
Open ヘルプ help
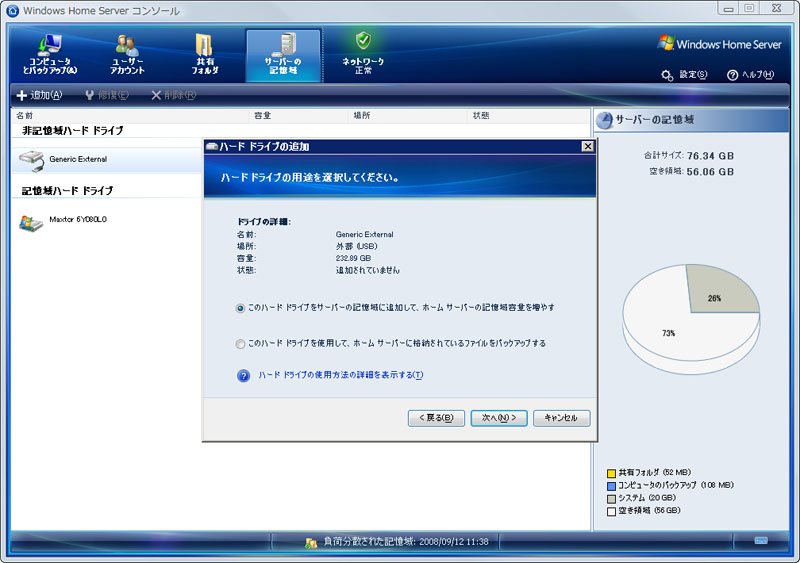(750, 75)
